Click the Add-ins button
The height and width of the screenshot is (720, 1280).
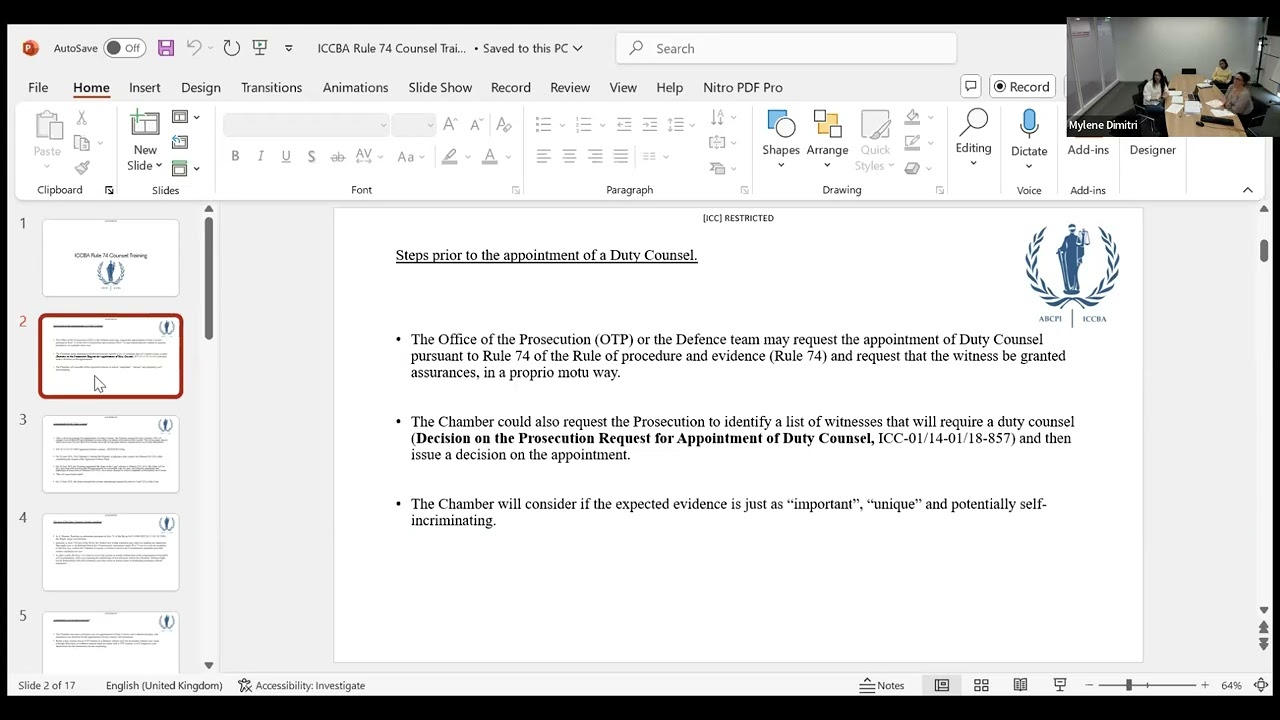point(1088,150)
